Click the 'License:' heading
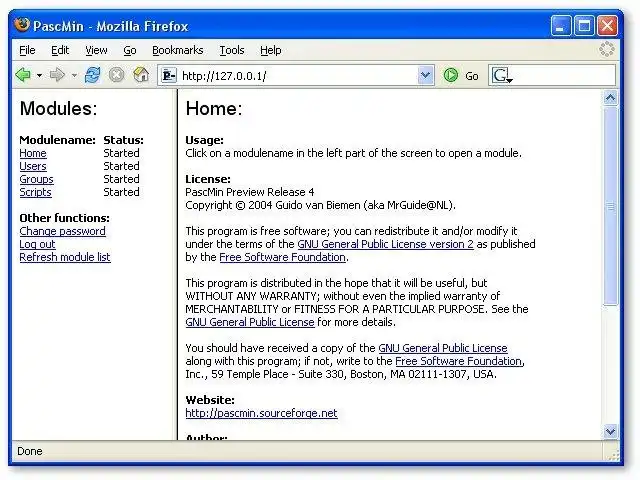Screen dimensions: 640x480 coord(208,179)
